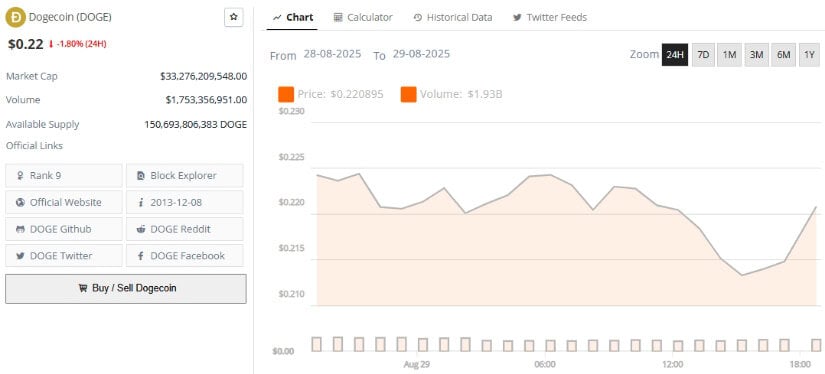This screenshot has width=825, height=374.
Task: Edit the To date field
Action: click(421, 54)
